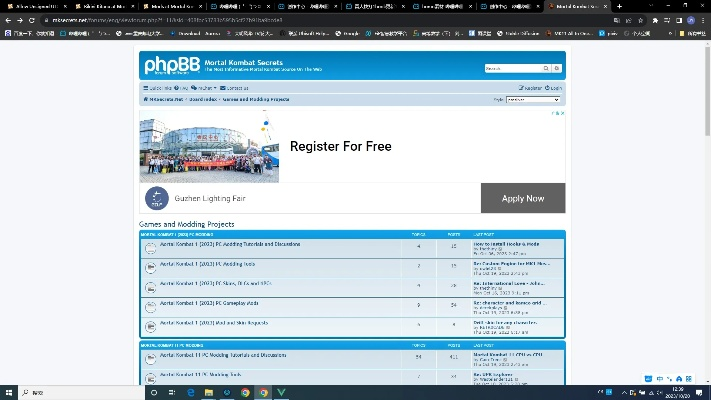Click the ad info icon on the banner
Image resolution: width=711 pixels, height=400 pixels.
click(559, 113)
